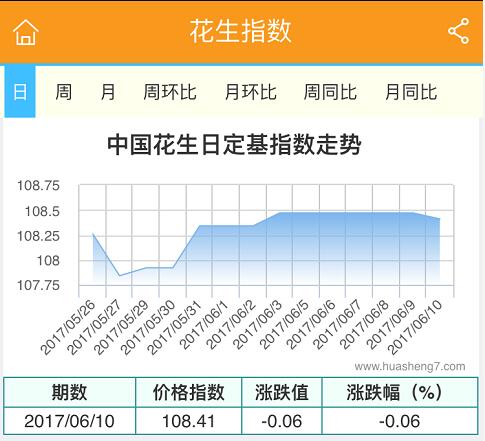Click the 涨跌值 column header
The width and height of the screenshot is (485, 441).
282,392
